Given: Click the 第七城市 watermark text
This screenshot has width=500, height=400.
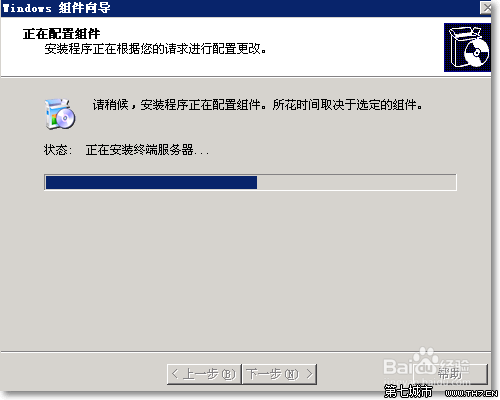Looking at the screenshot, I should [408, 391].
